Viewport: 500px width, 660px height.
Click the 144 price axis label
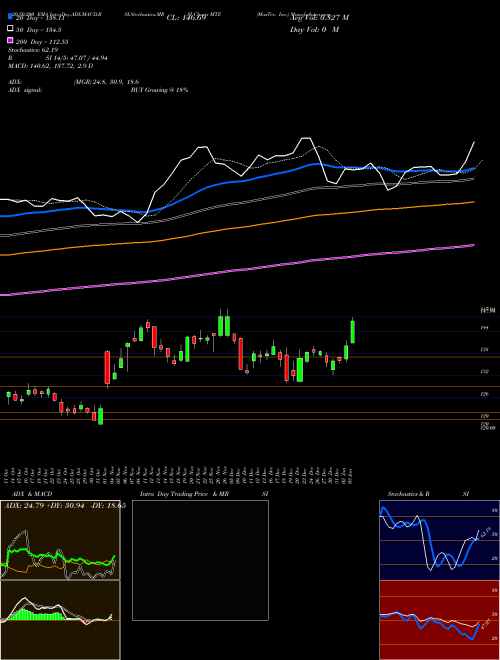[x=484, y=327]
